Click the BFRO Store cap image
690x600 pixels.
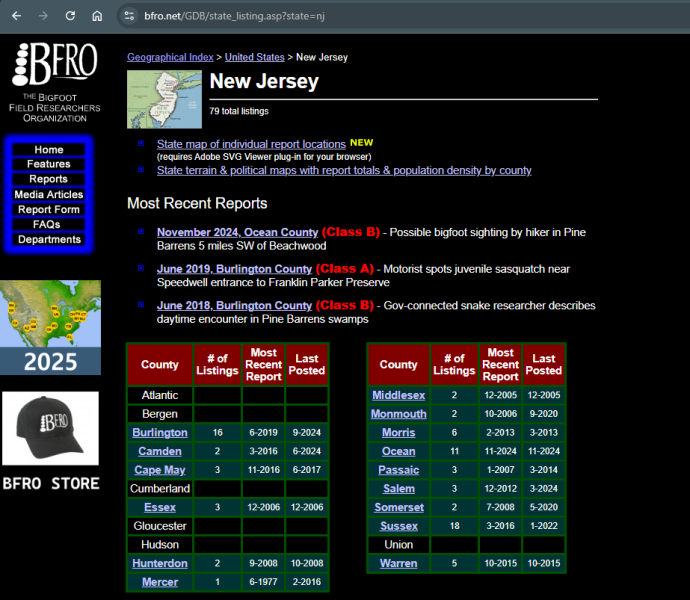click(x=50, y=430)
